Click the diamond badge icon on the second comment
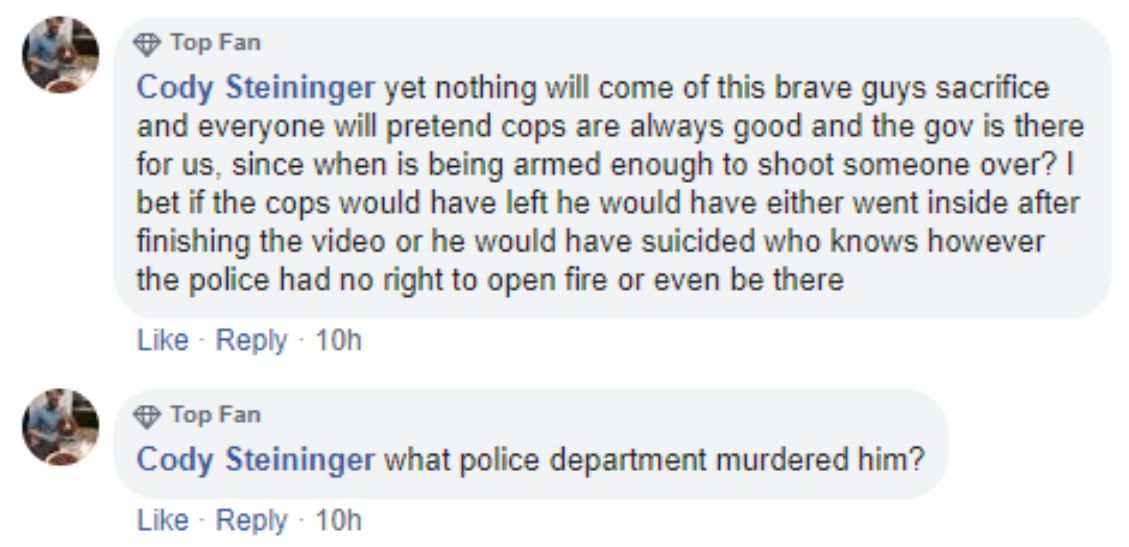This screenshot has width=1129, height=547. [x=148, y=417]
